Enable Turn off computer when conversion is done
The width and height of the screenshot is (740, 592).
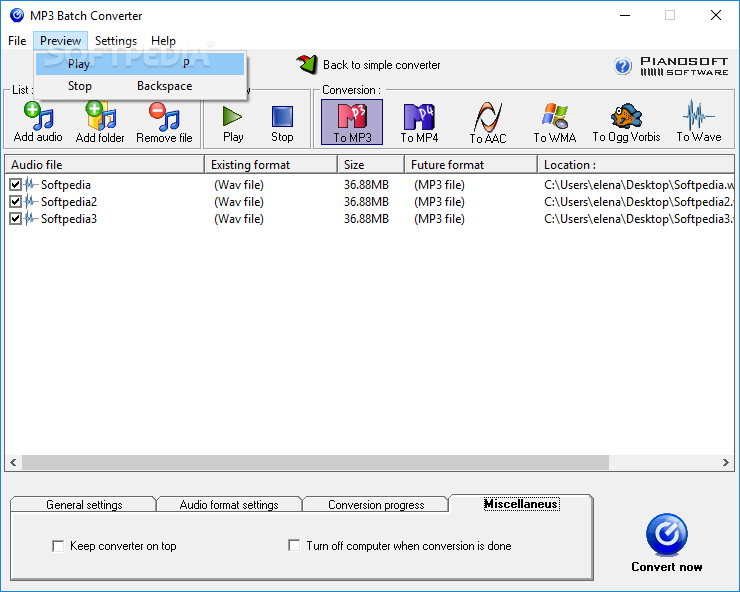(x=294, y=546)
